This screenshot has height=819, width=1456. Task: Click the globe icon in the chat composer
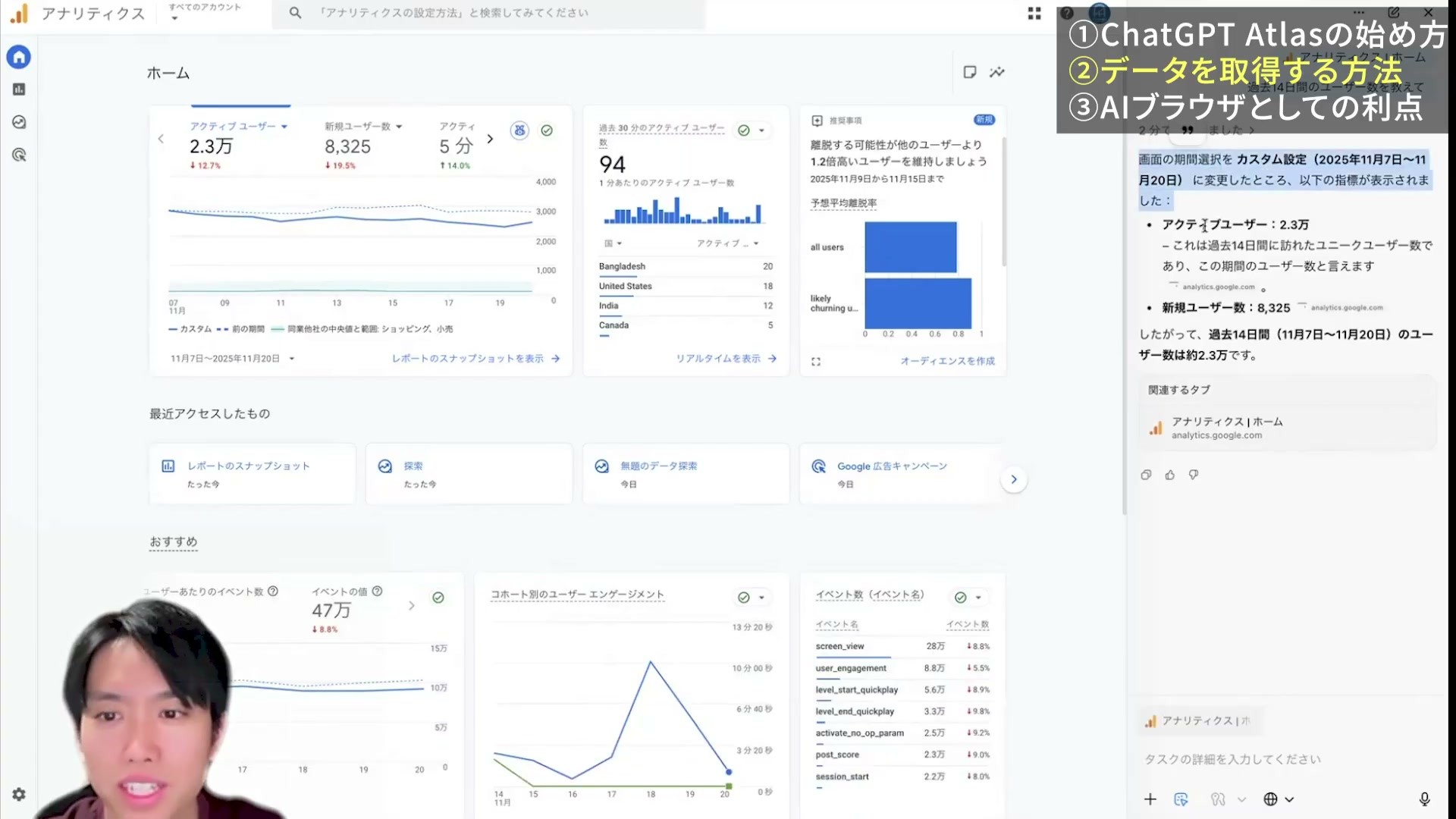point(1270,799)
